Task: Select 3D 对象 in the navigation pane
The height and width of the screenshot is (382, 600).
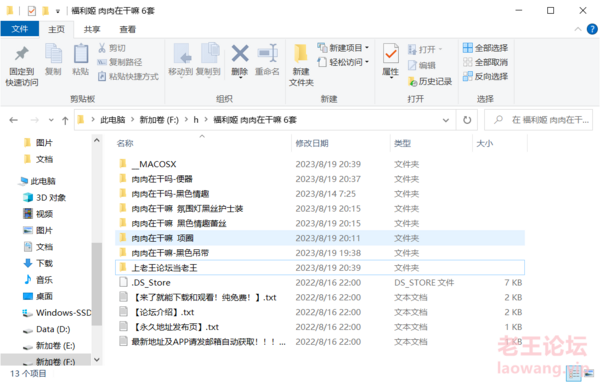Action: (45, 198)
